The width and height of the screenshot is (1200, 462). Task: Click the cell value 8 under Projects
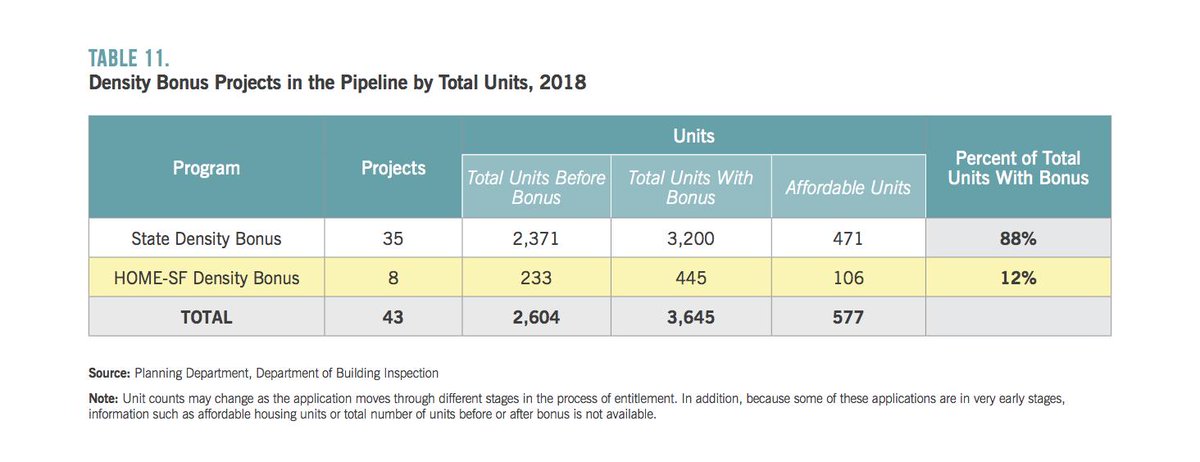pos(393,278)
